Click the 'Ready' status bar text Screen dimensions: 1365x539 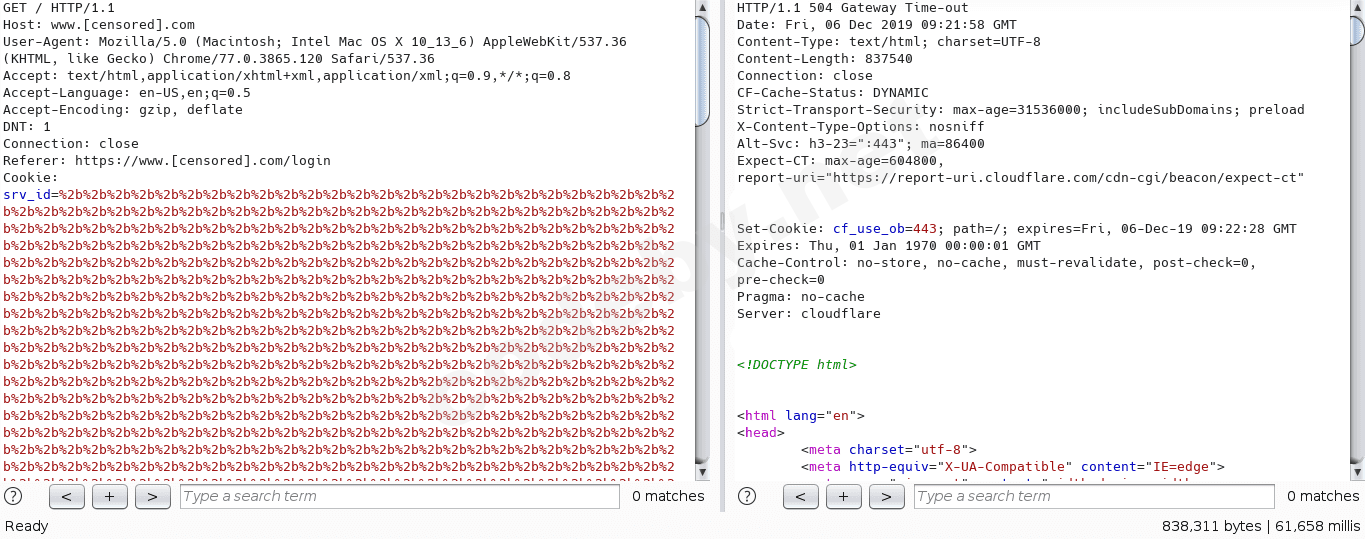[x=26, y=526]
